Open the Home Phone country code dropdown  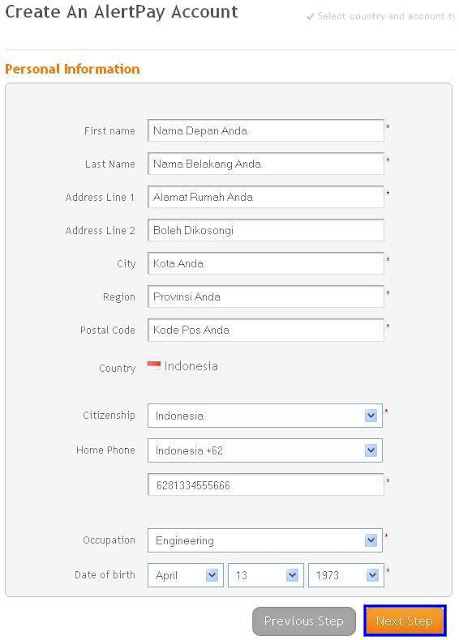265,451
